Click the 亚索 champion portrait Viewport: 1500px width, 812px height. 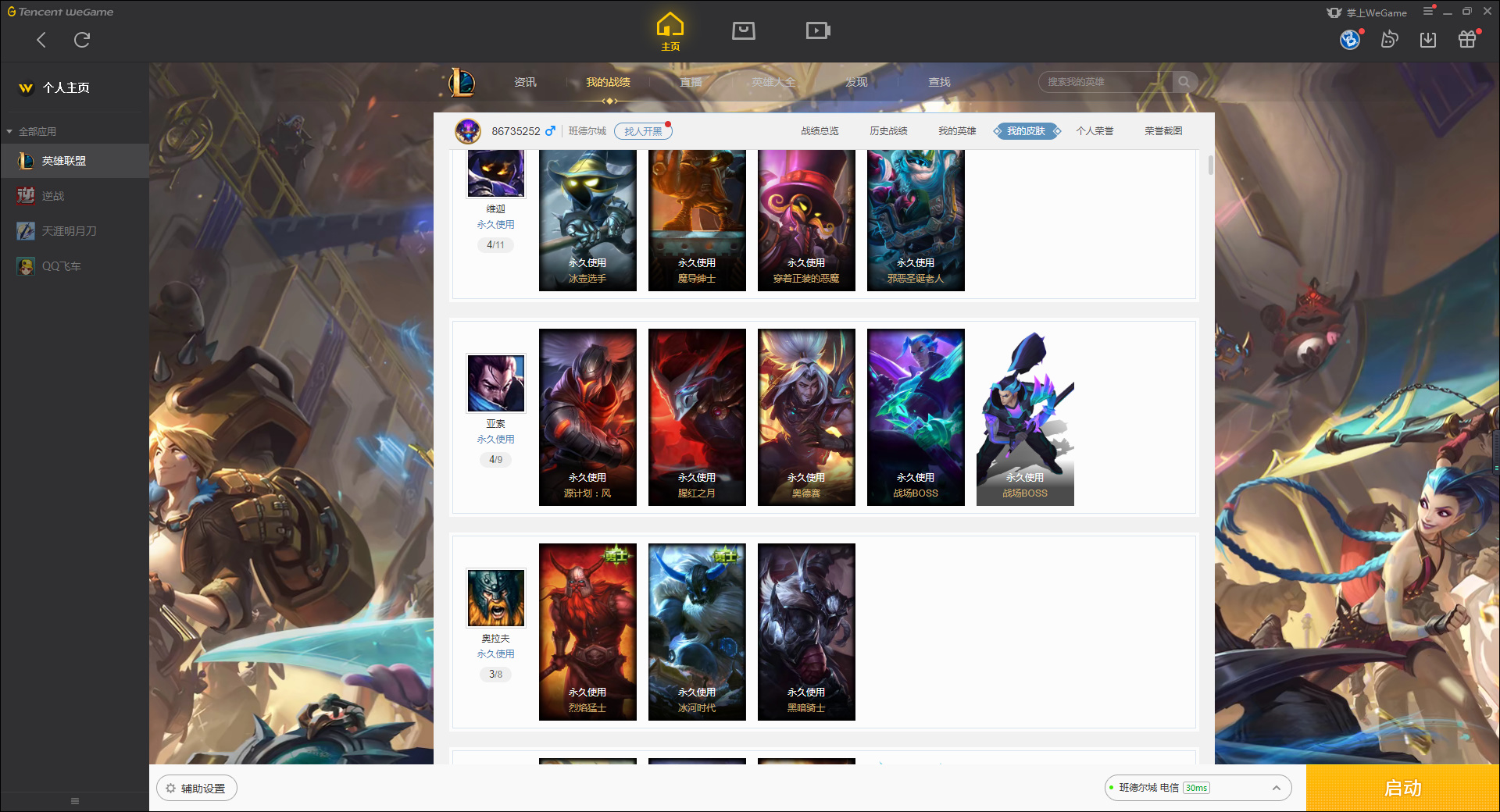[496, 383]
